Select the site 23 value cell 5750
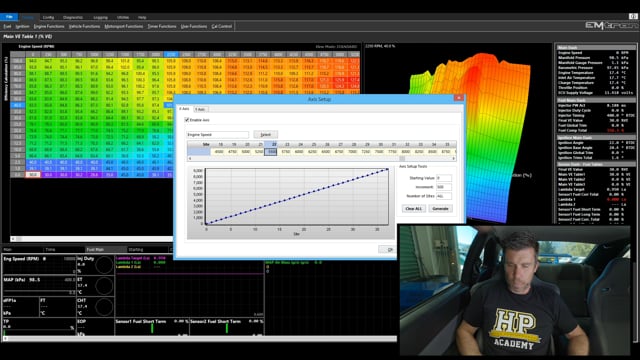Image resolution: width=640 pixels, height=360 pixels. click(286, 151)
